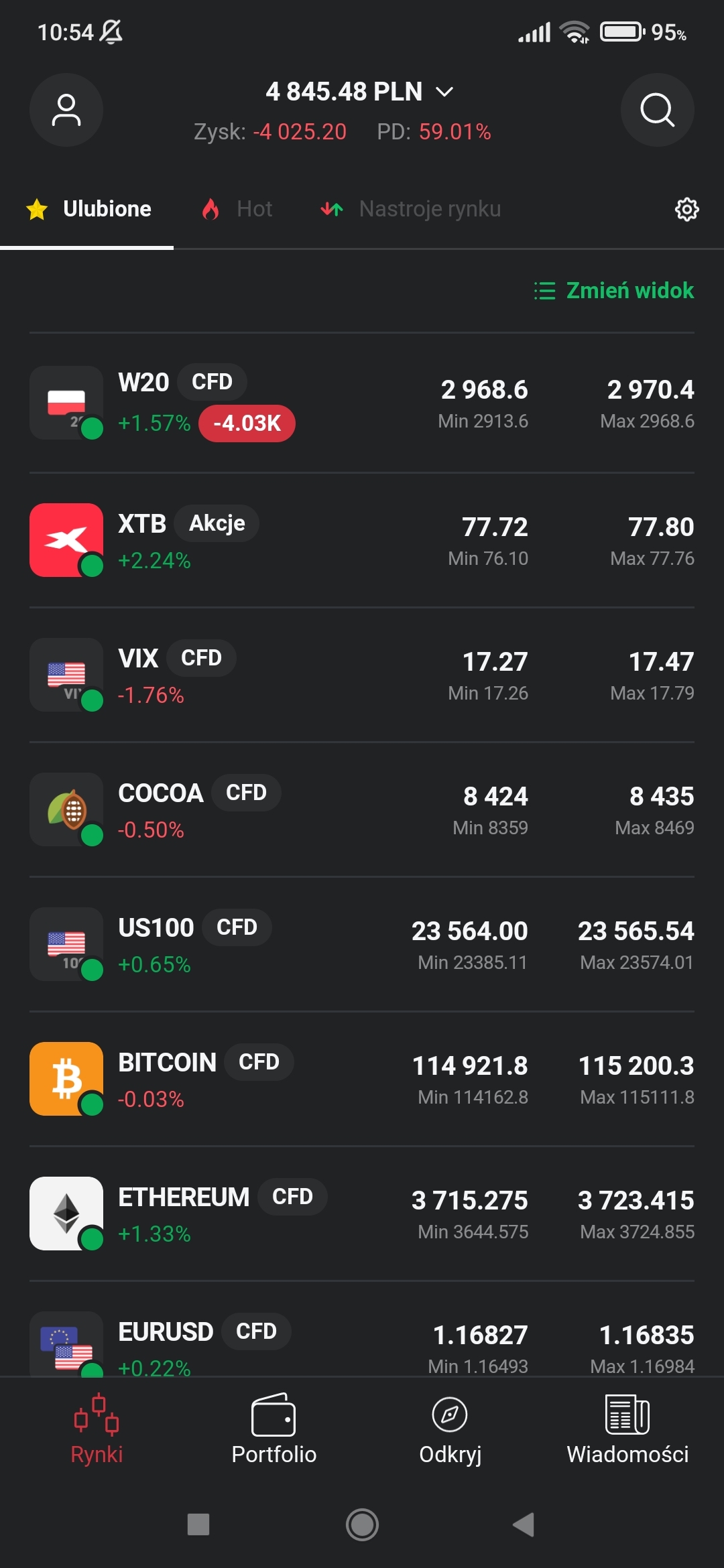Tap the Ethereum logo icon
The width and height of the screenshot is (724, 1568).
point(66,1213)
